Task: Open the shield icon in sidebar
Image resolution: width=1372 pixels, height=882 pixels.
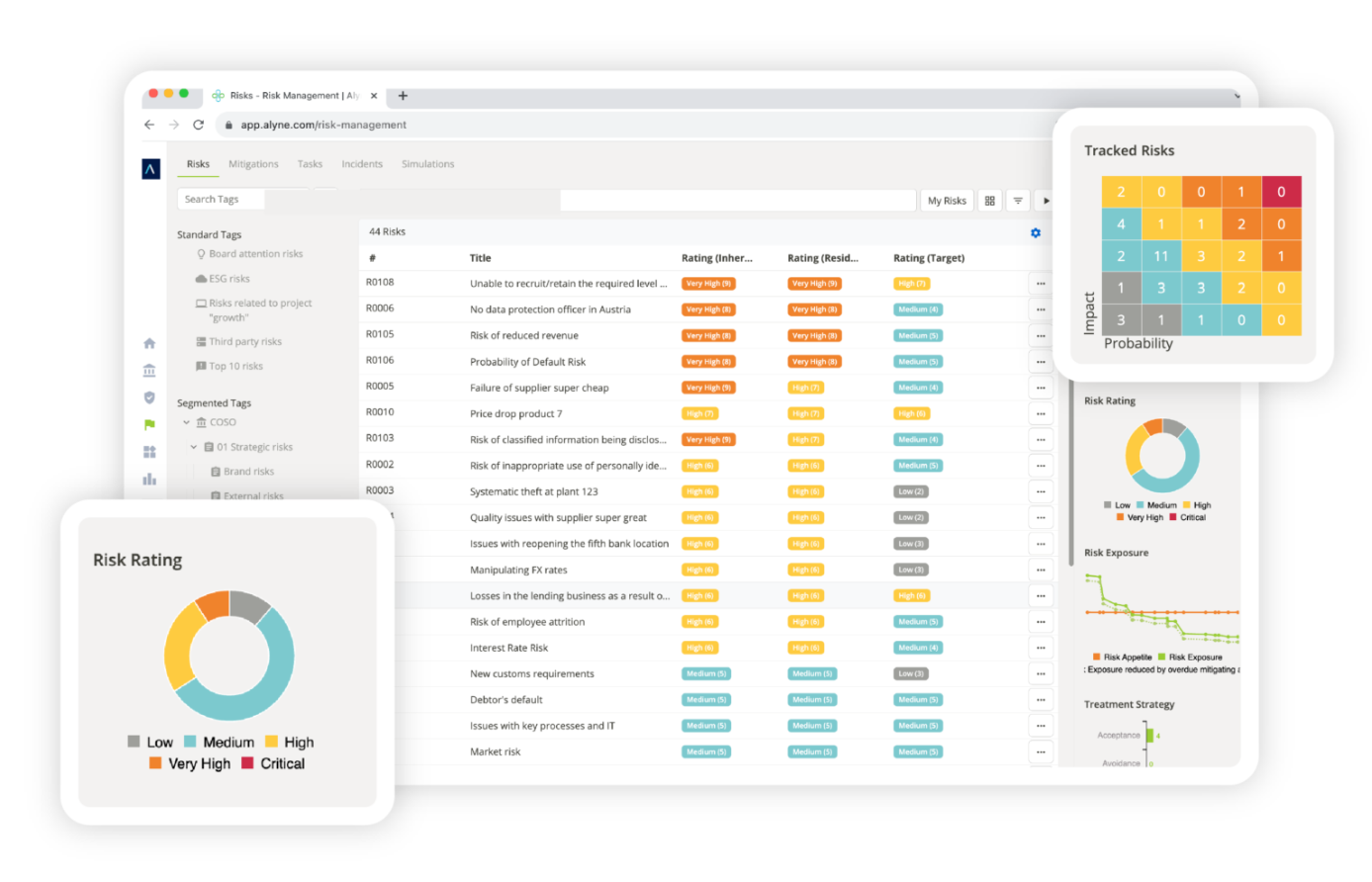Action: 149,397
